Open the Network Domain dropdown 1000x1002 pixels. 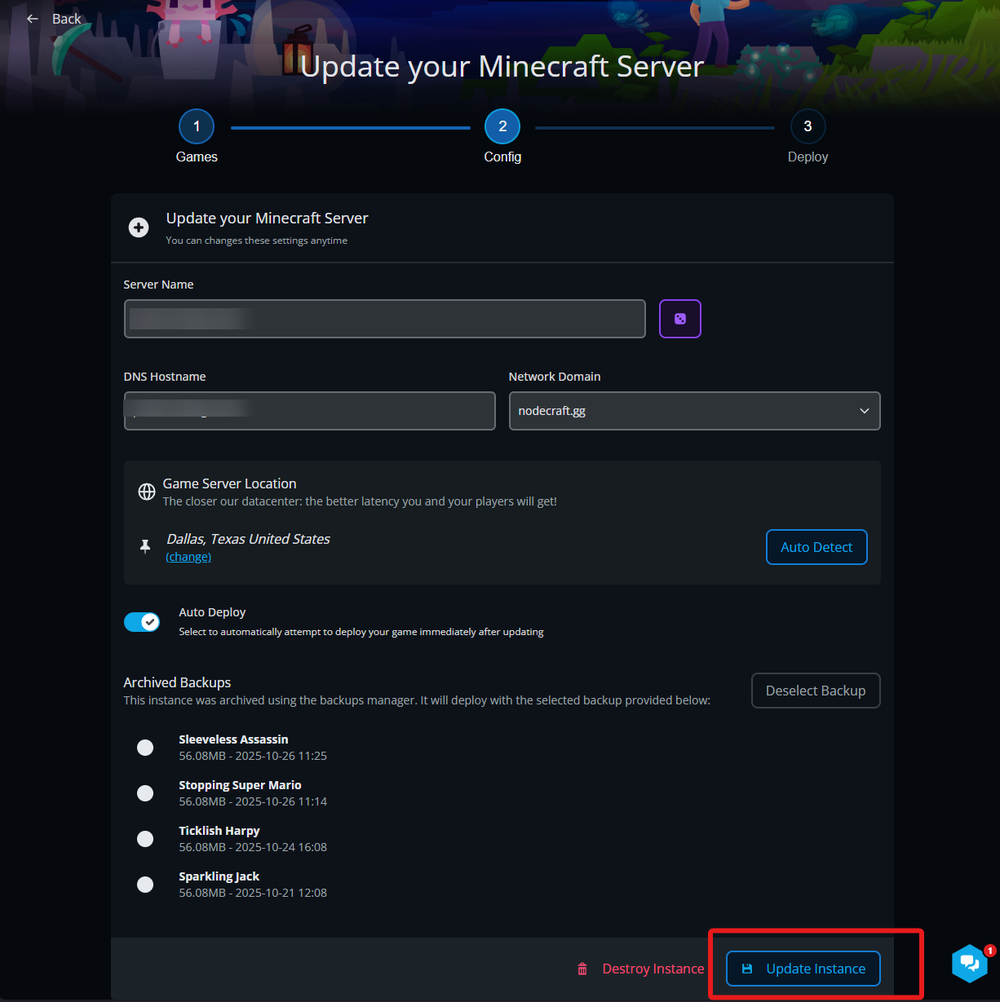click(x=694, y=411)
